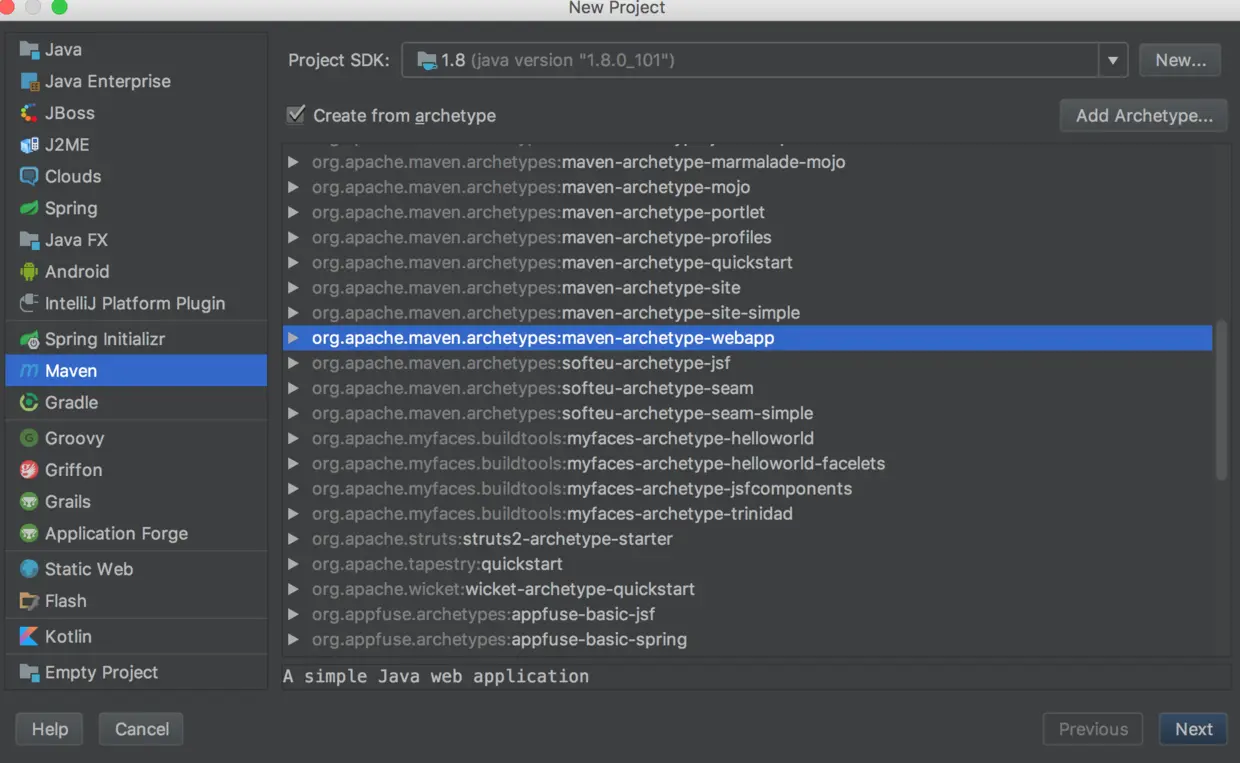Choose the Kotlin project type label
1240x763 pixels.
pos(68,637)
